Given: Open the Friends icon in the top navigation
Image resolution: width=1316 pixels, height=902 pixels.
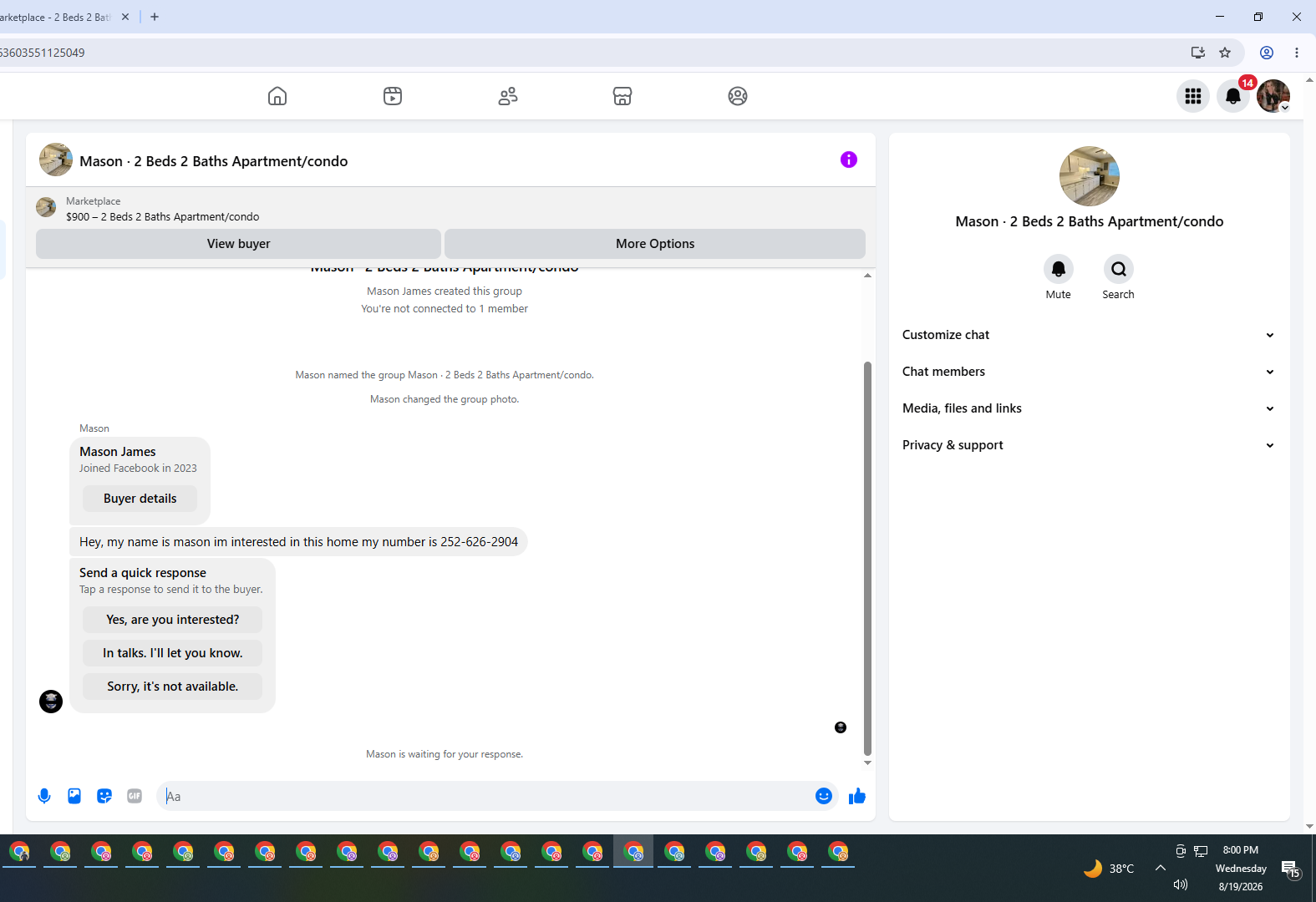Looking at the screenshot, I should click(x=508, y=96).
